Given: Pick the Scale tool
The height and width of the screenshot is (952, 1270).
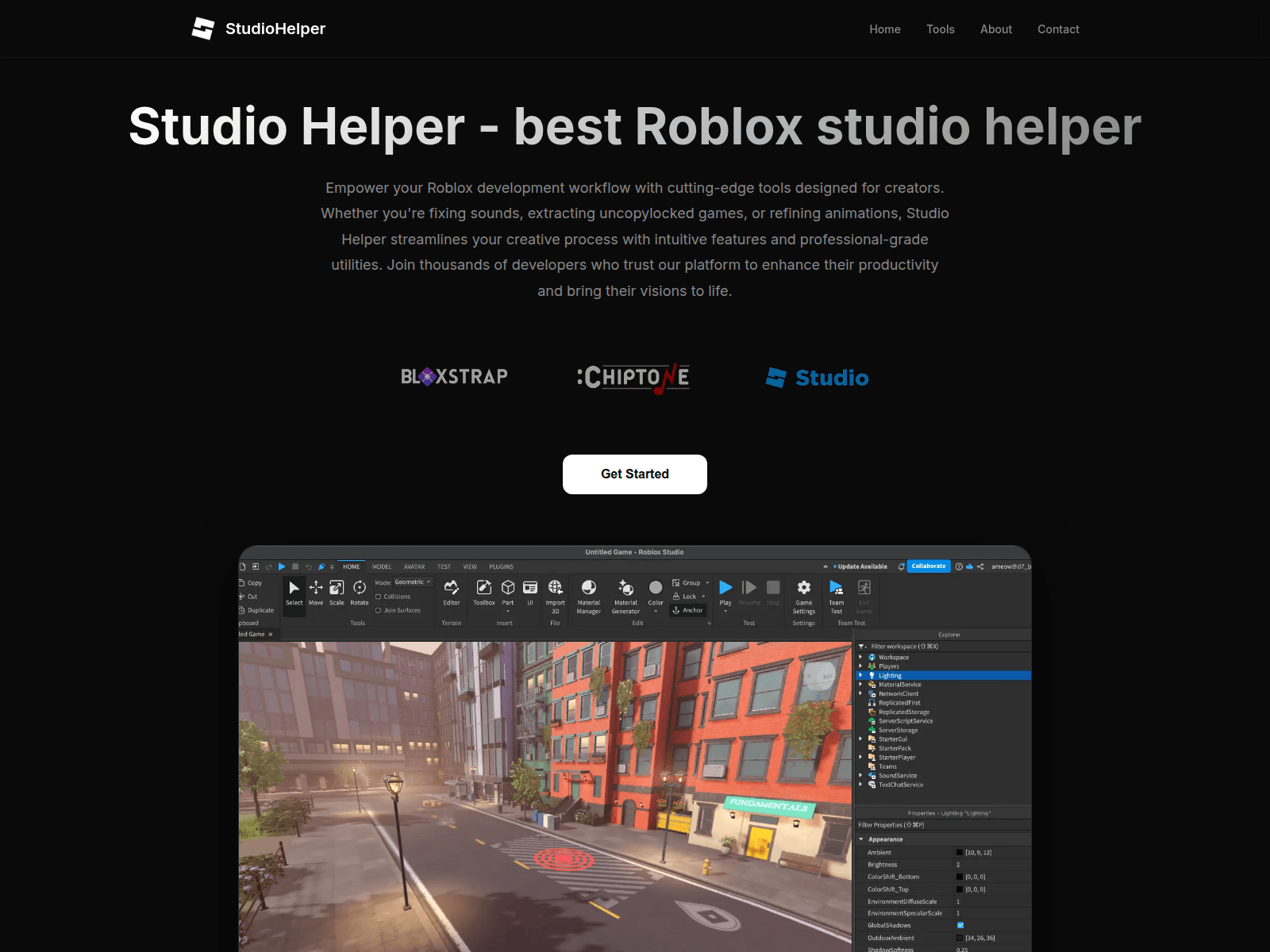Looking at the screenshot, I should 337,593.
